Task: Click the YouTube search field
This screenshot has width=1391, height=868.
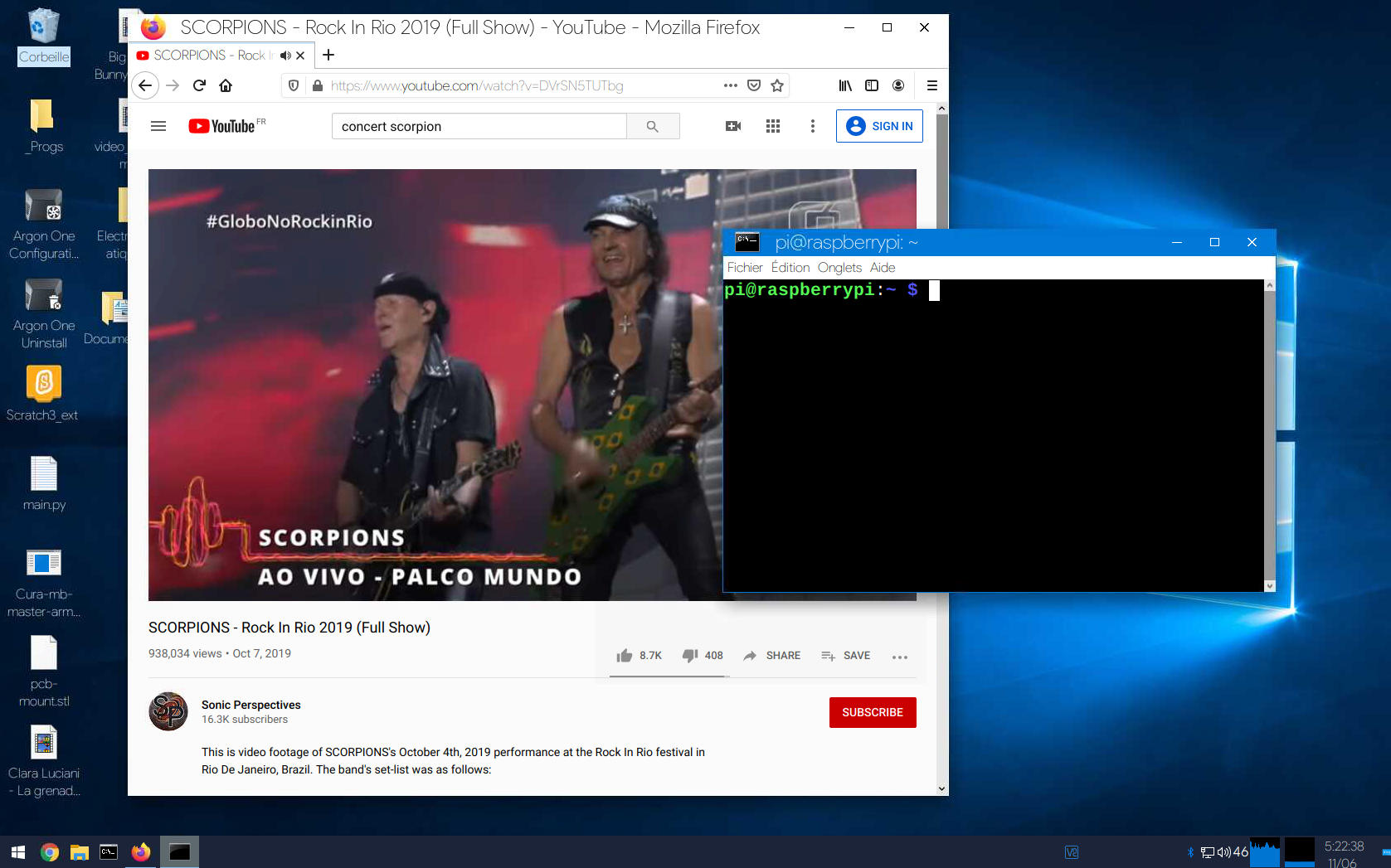Action: [479, 126]
